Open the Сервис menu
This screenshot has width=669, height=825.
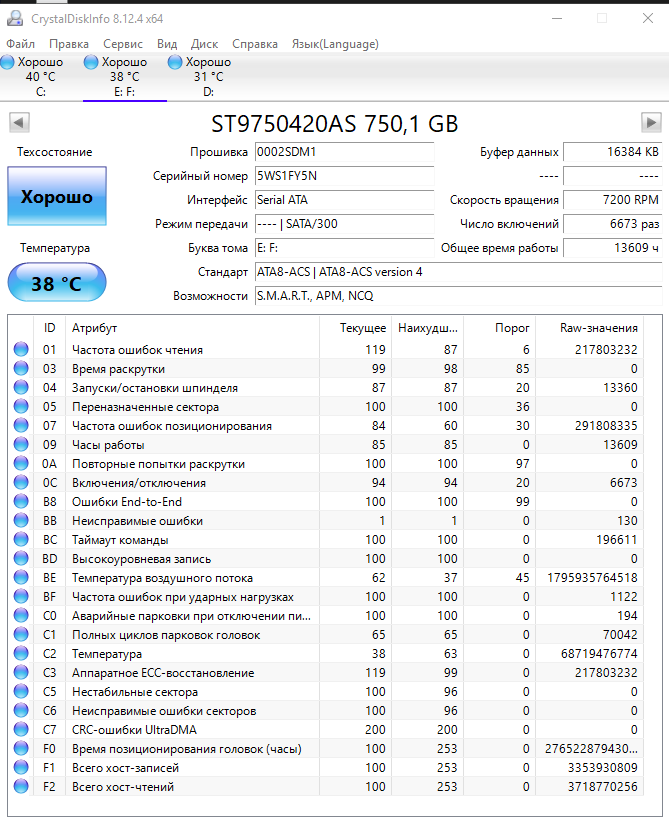click(x=123, y=44)
